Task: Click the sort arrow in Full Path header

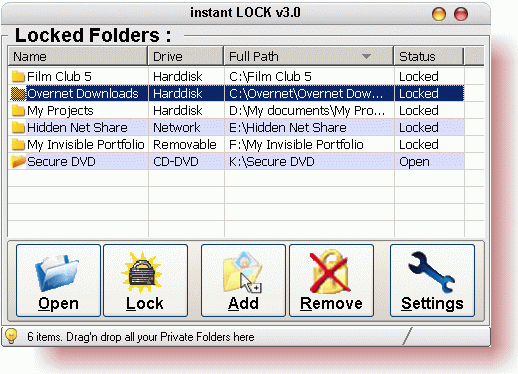Action: [x=366, y=56]
